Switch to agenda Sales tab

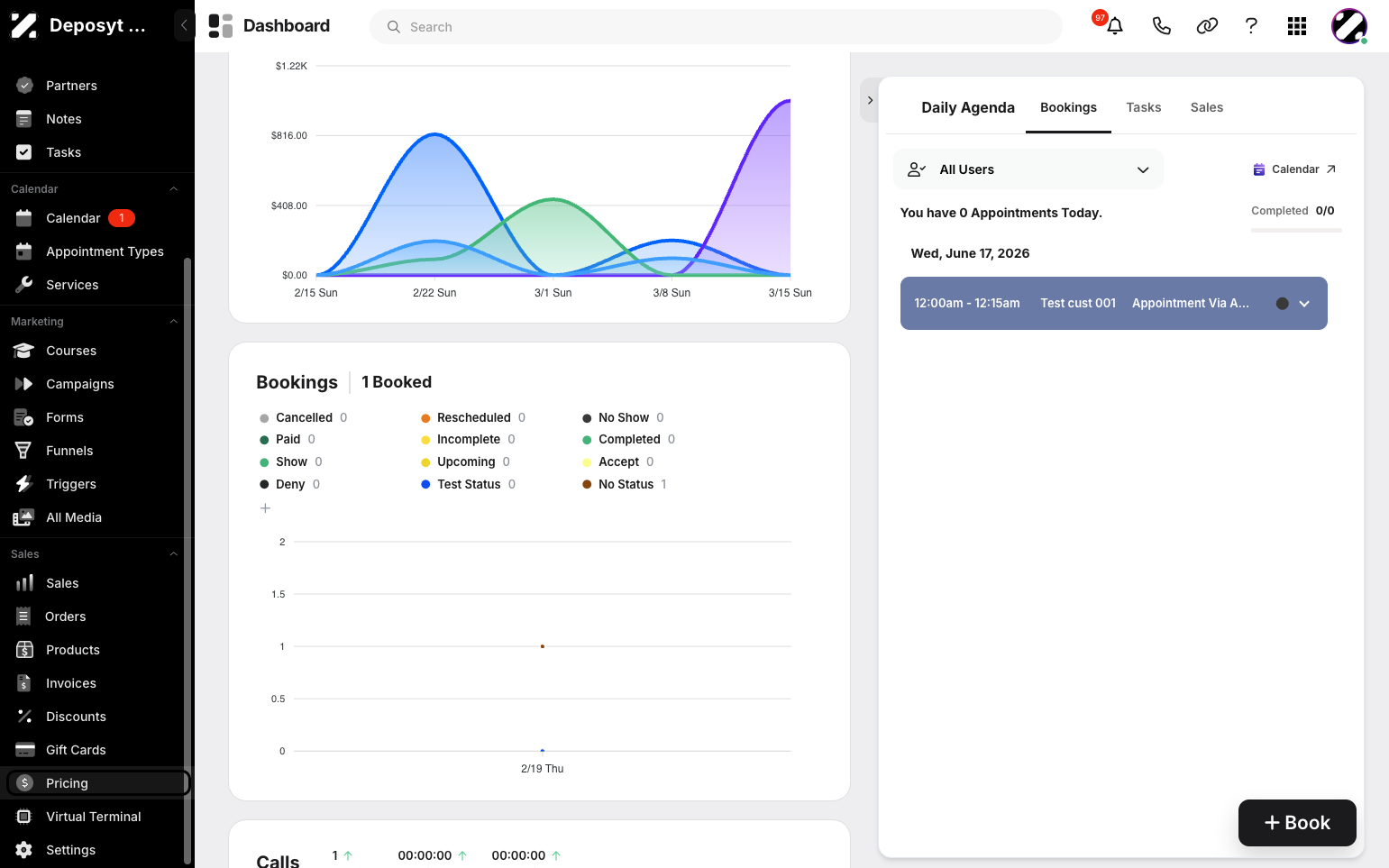pyautogui.click(x=1206, y=107)
